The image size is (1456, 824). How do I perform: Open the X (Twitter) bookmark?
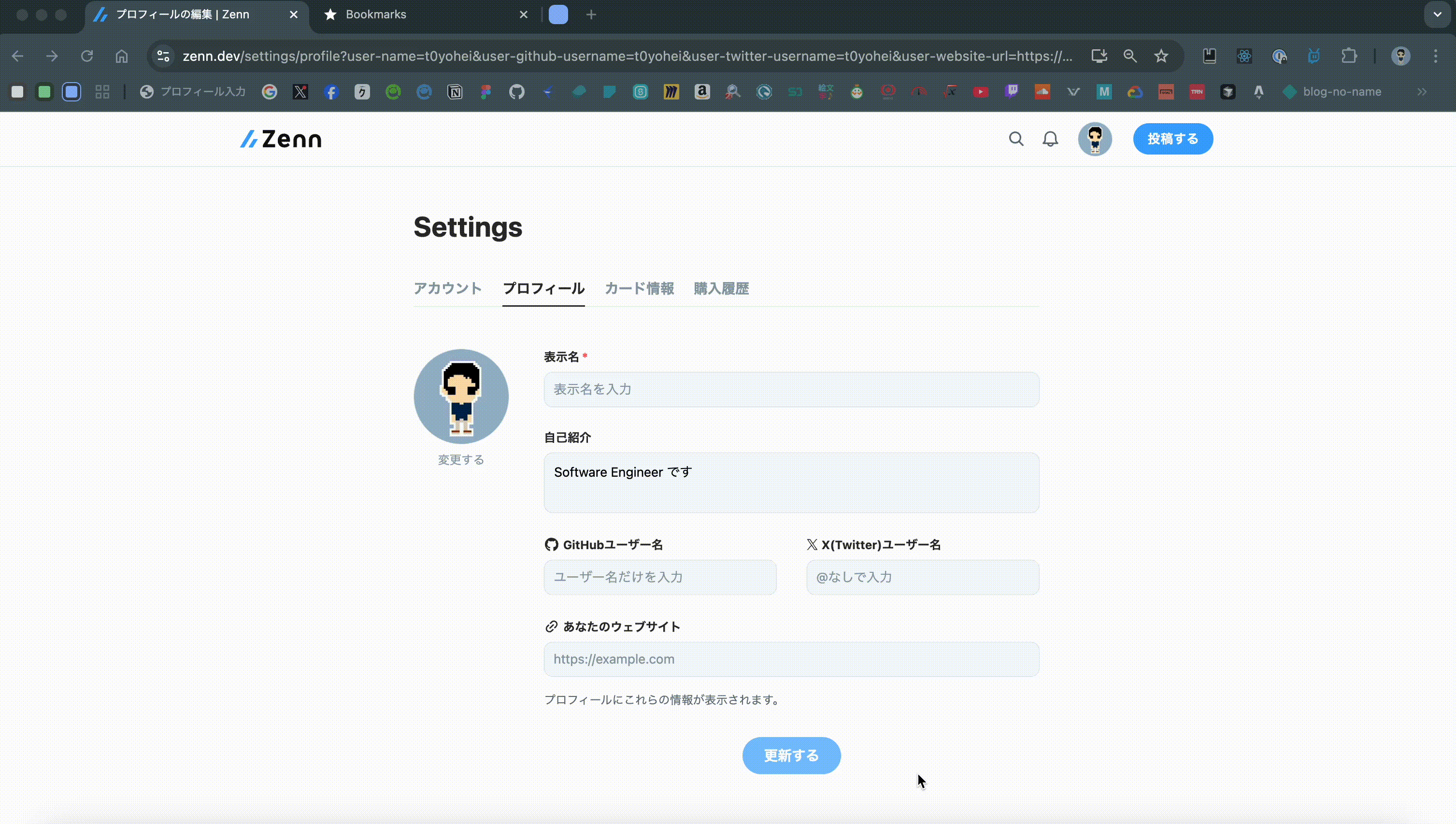pyautogui.click(x=300, y=92)
